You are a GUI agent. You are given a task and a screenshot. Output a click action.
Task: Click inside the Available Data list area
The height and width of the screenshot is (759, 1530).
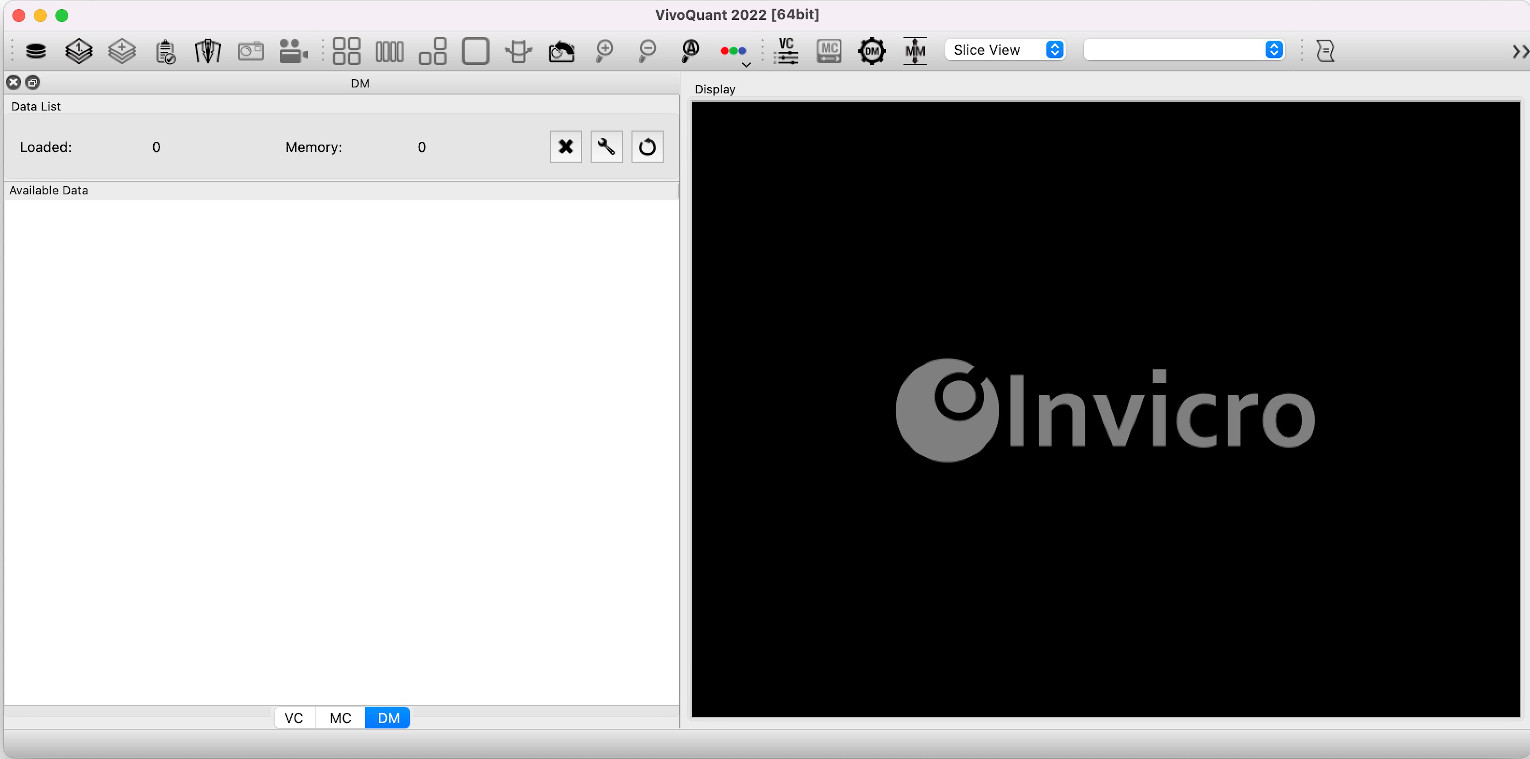pyautogui.click(x=340, y=440)
